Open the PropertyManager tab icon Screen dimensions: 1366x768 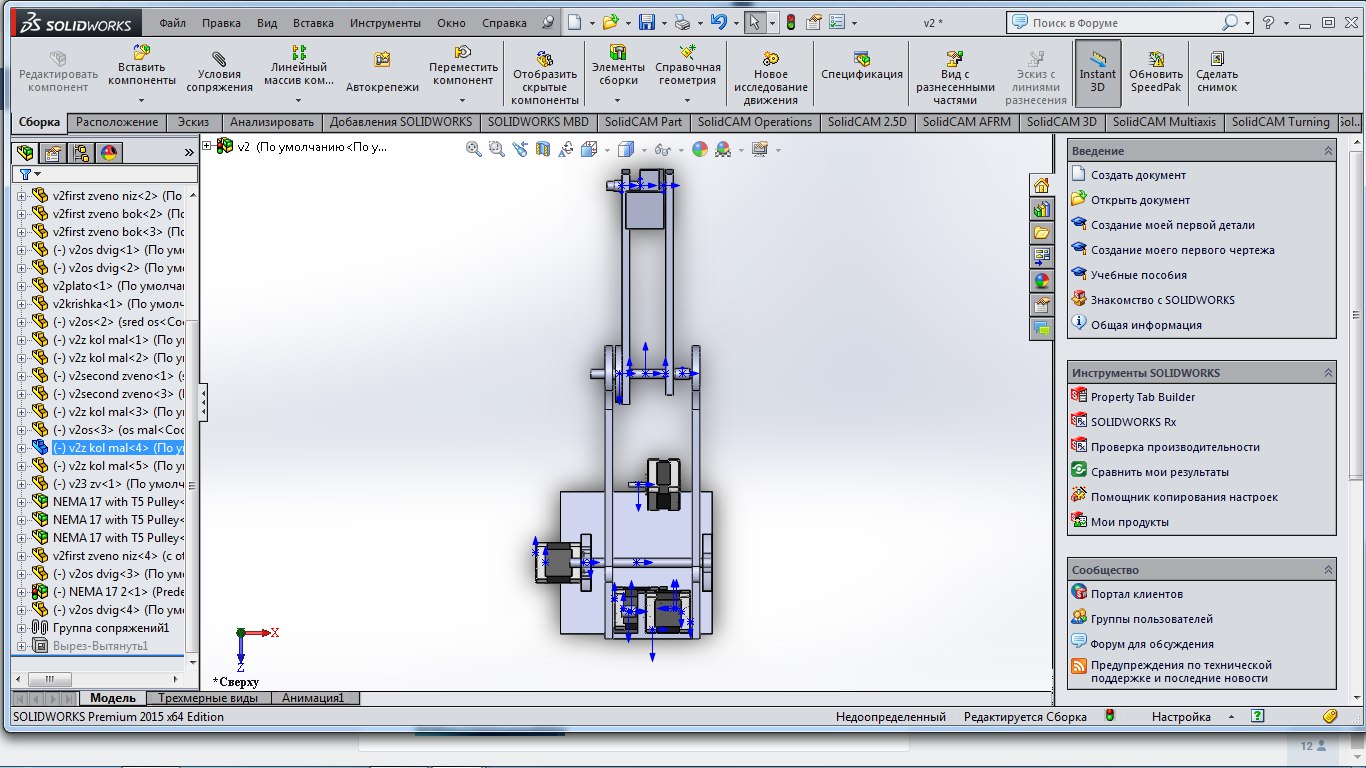click(53, 153)
